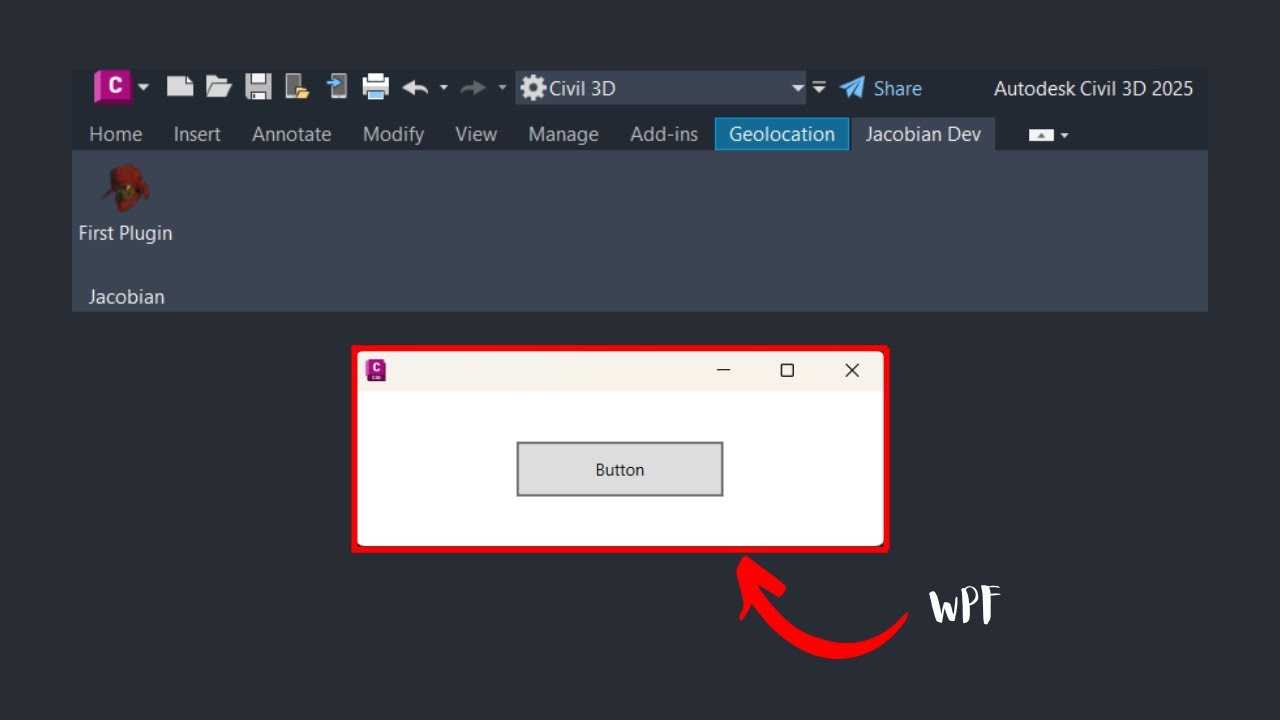Expand the redo history dropdown arrow
The width and height of the screenshot is (1280, 720).
click(x=502, y=88)
